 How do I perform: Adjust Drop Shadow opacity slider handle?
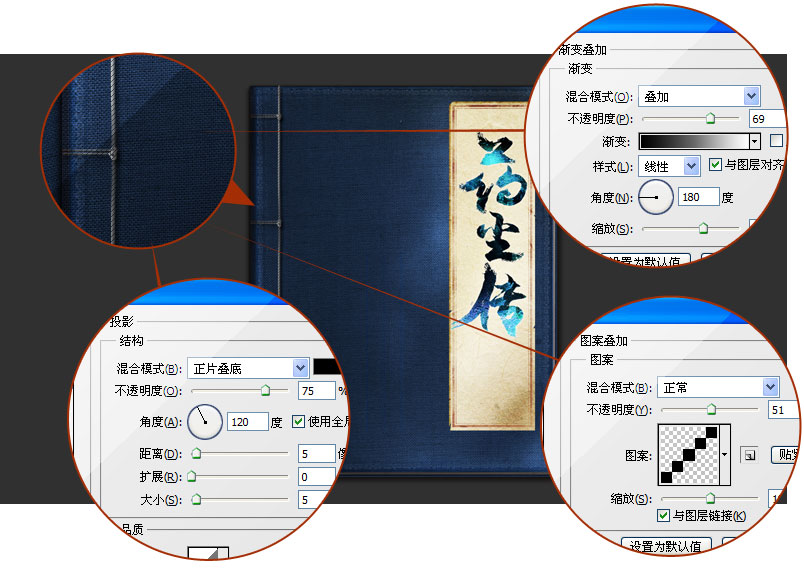pyautogui.click(x=265, y=391)
